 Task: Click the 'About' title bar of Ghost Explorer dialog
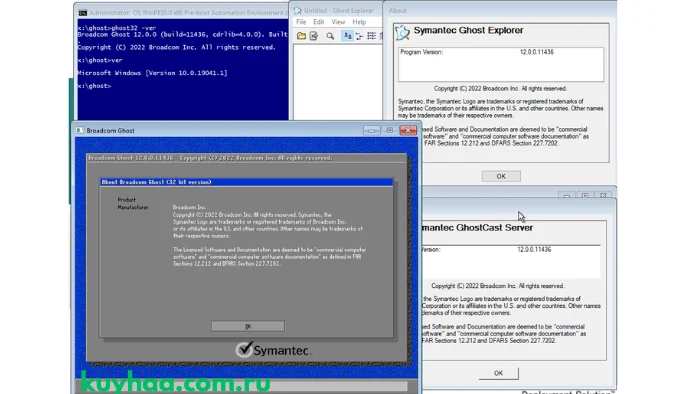(x=500, y=10)
